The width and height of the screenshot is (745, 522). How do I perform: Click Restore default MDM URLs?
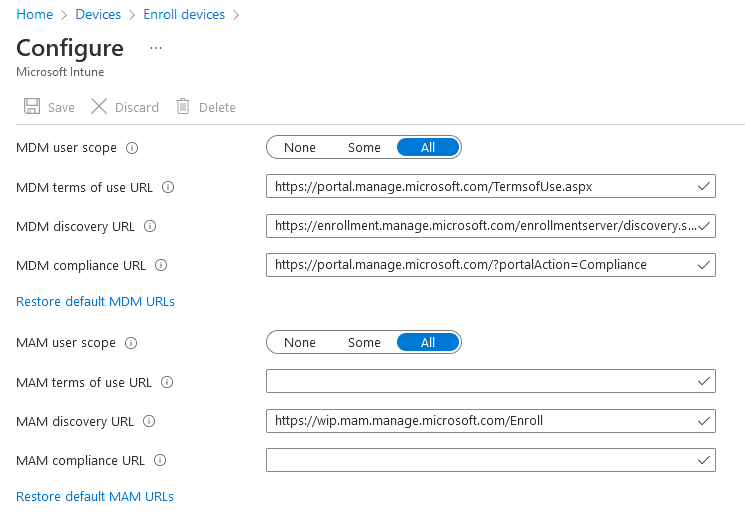[96, 302]
